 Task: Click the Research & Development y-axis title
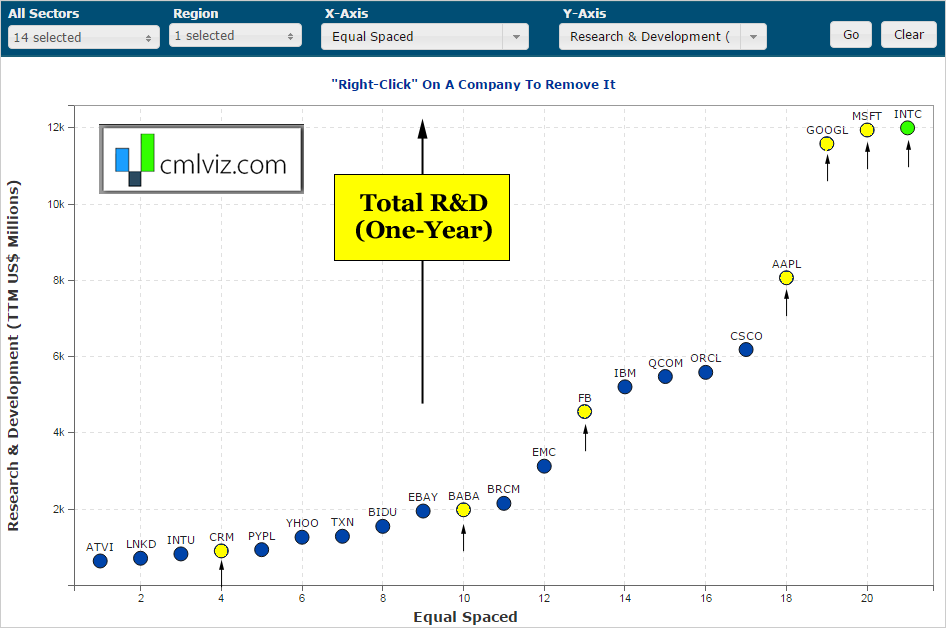point(13,355)
